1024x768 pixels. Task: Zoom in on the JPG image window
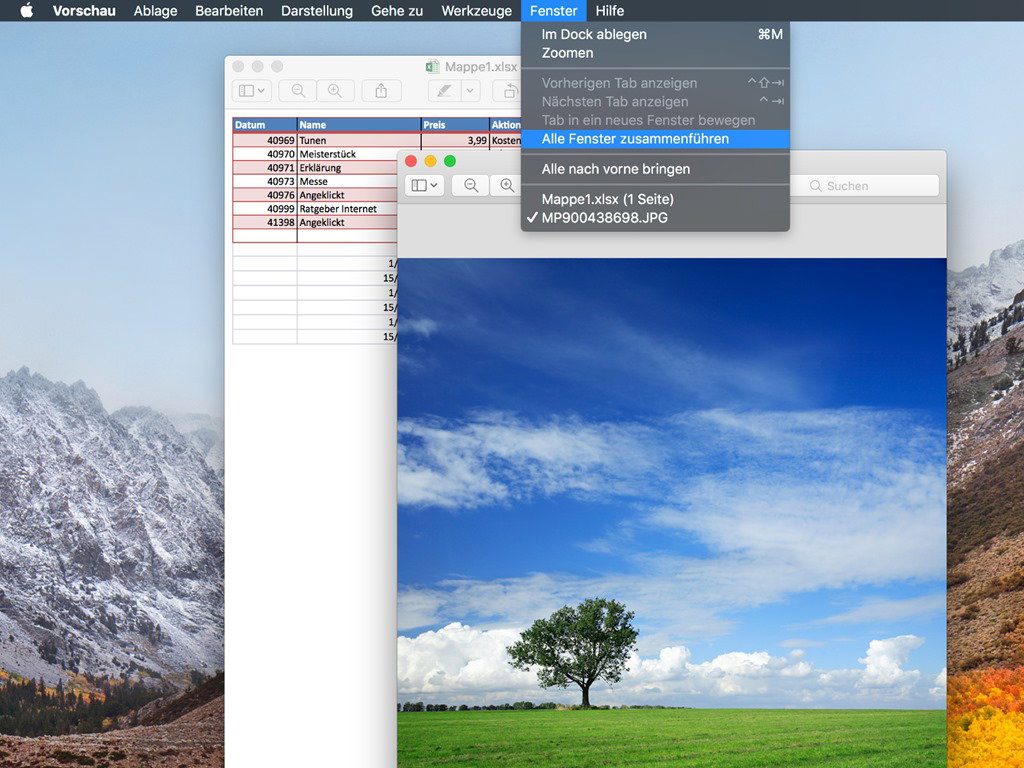click(507, 186)
